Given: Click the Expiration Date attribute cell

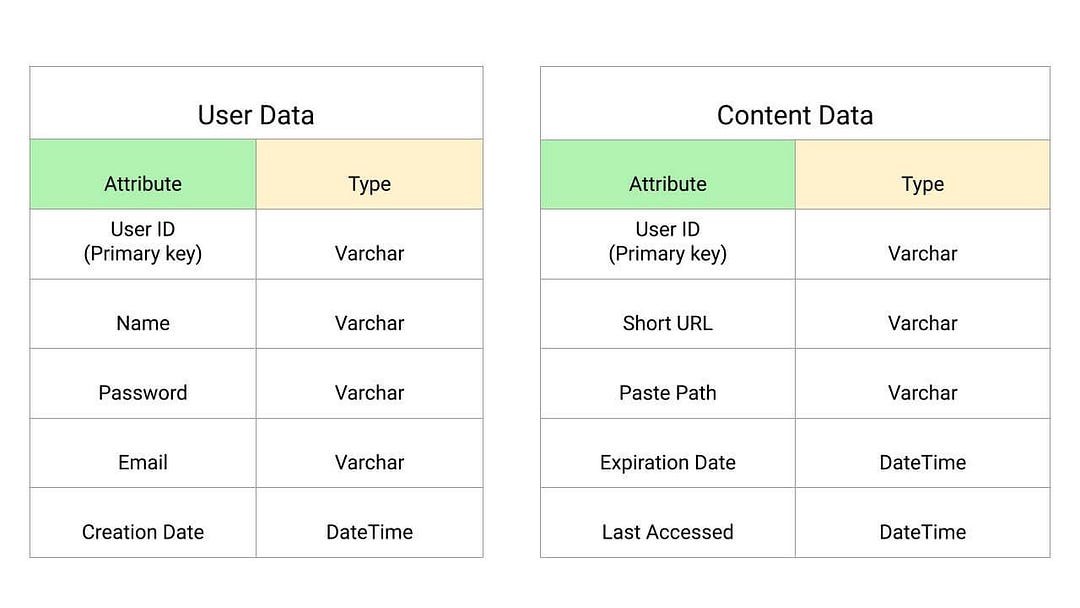Looking at the screenshot, I should [668, 462].
